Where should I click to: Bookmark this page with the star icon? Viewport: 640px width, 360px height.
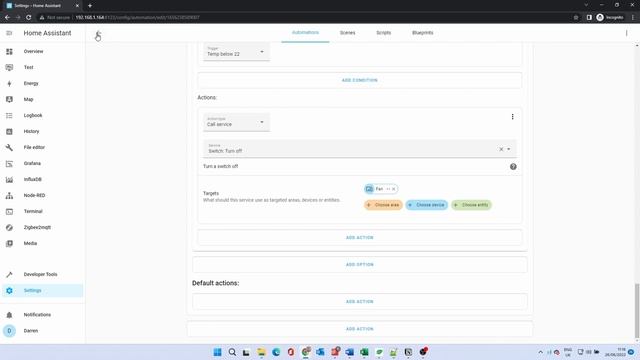coord(576,18)
